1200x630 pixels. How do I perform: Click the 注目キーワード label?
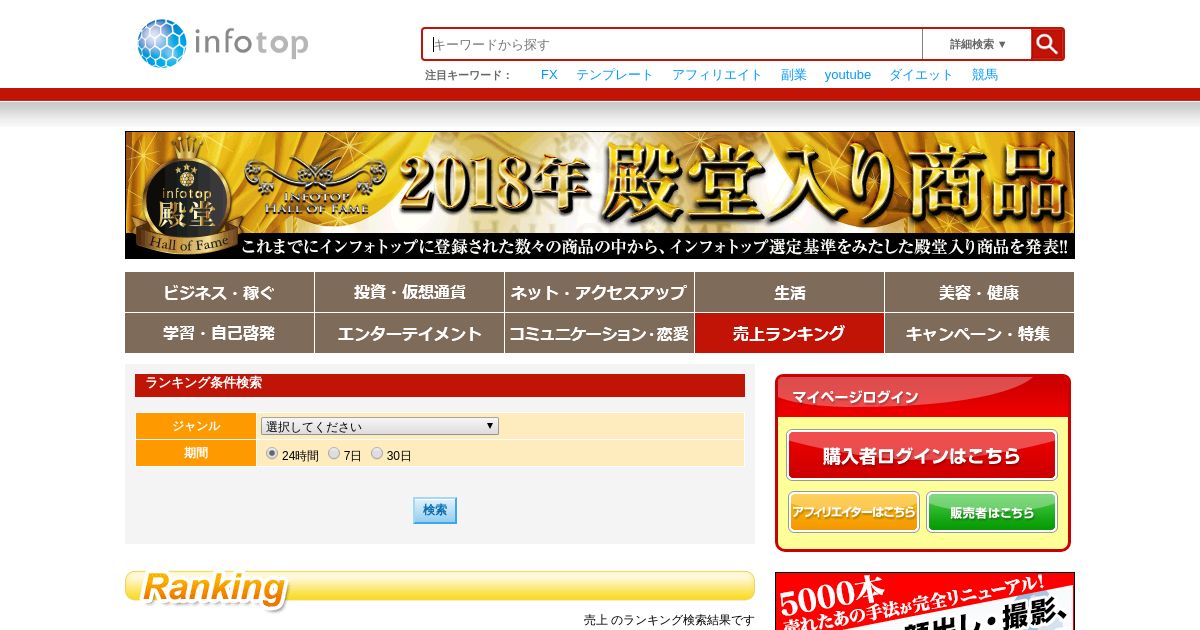coord(468,75)
